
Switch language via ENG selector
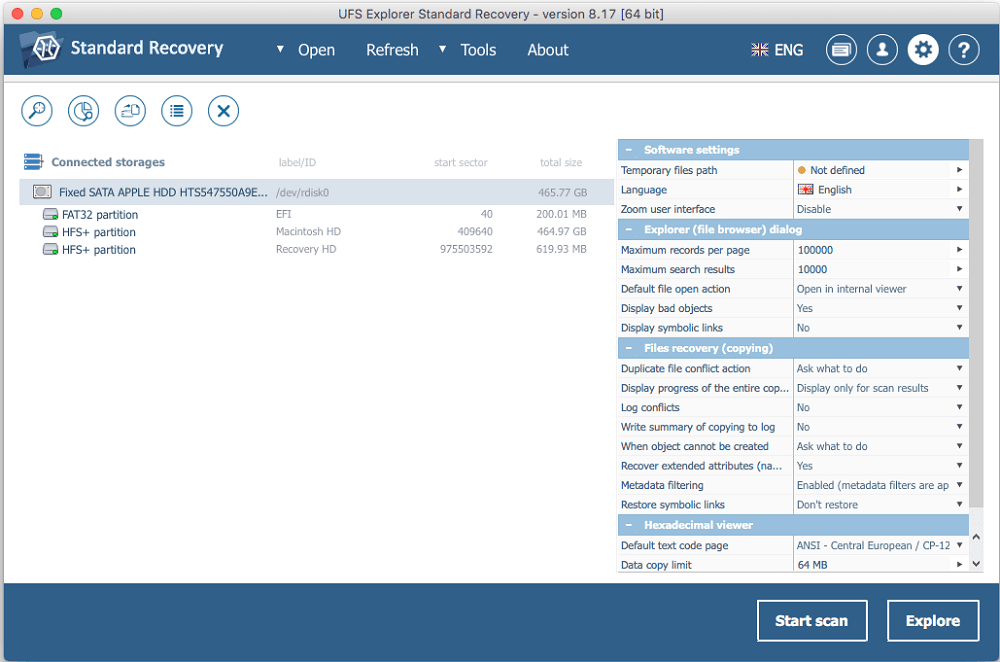pos(789,50)
